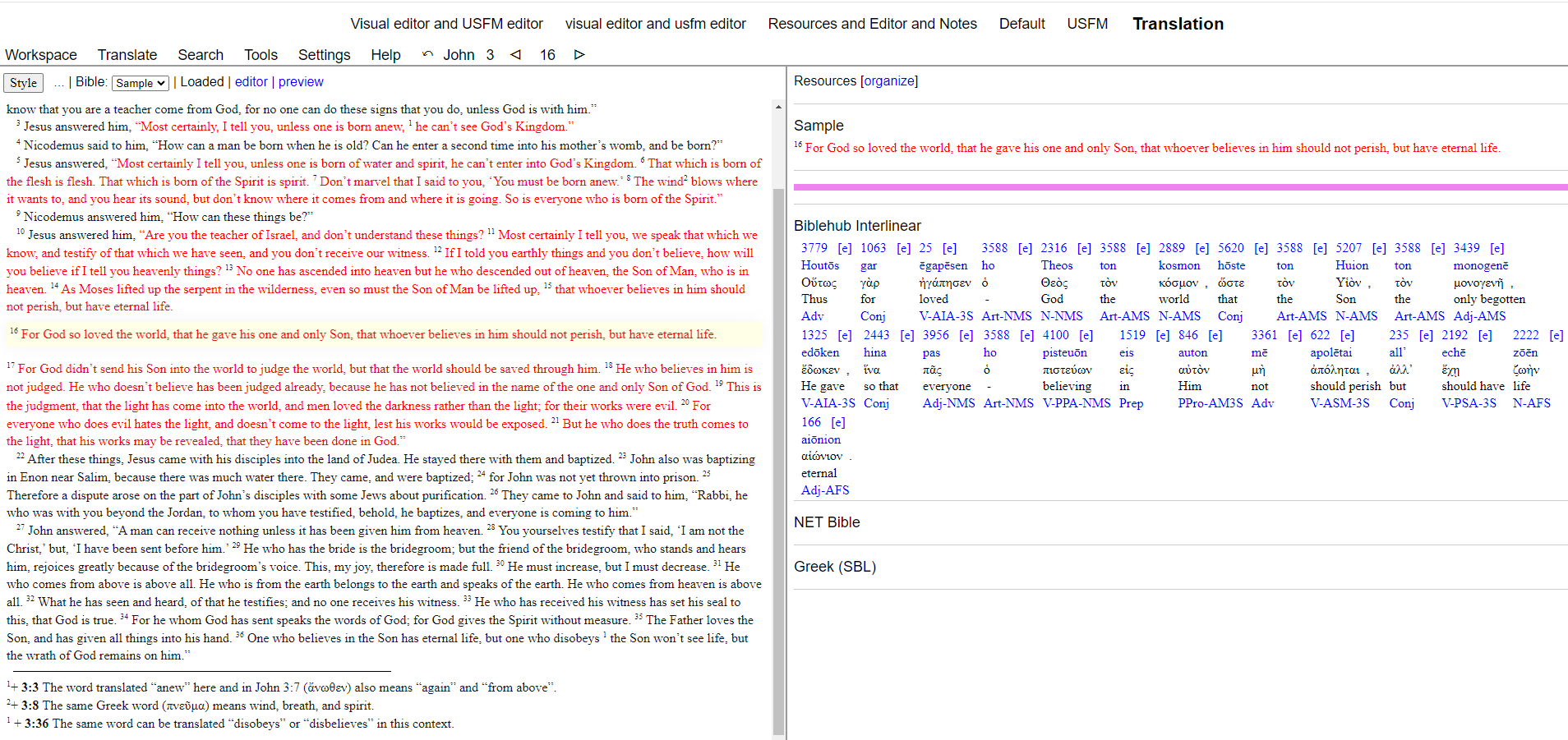Click Strong's number 2316 above Theos
The image size is (1568, 740).
[1054, 248]
